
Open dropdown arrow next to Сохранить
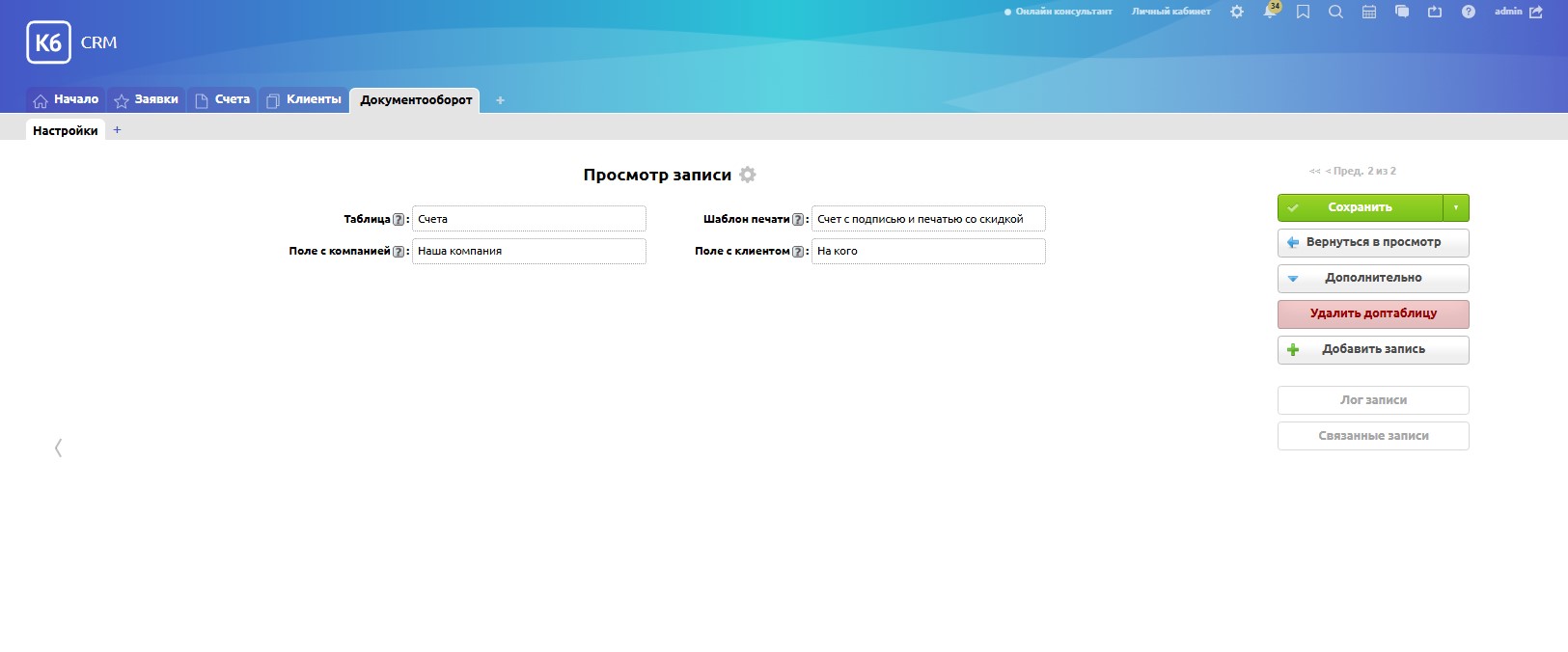tap(1456, 207)
